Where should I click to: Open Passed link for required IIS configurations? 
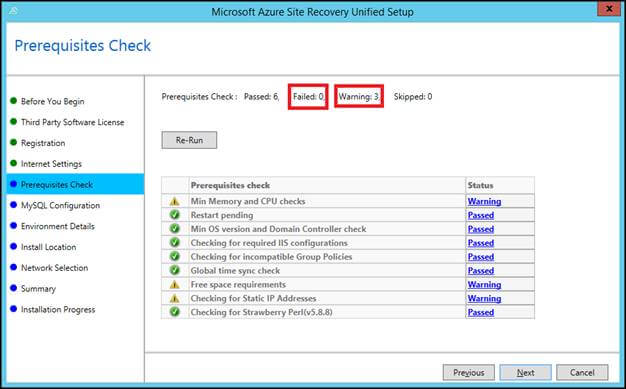point(481,243)
